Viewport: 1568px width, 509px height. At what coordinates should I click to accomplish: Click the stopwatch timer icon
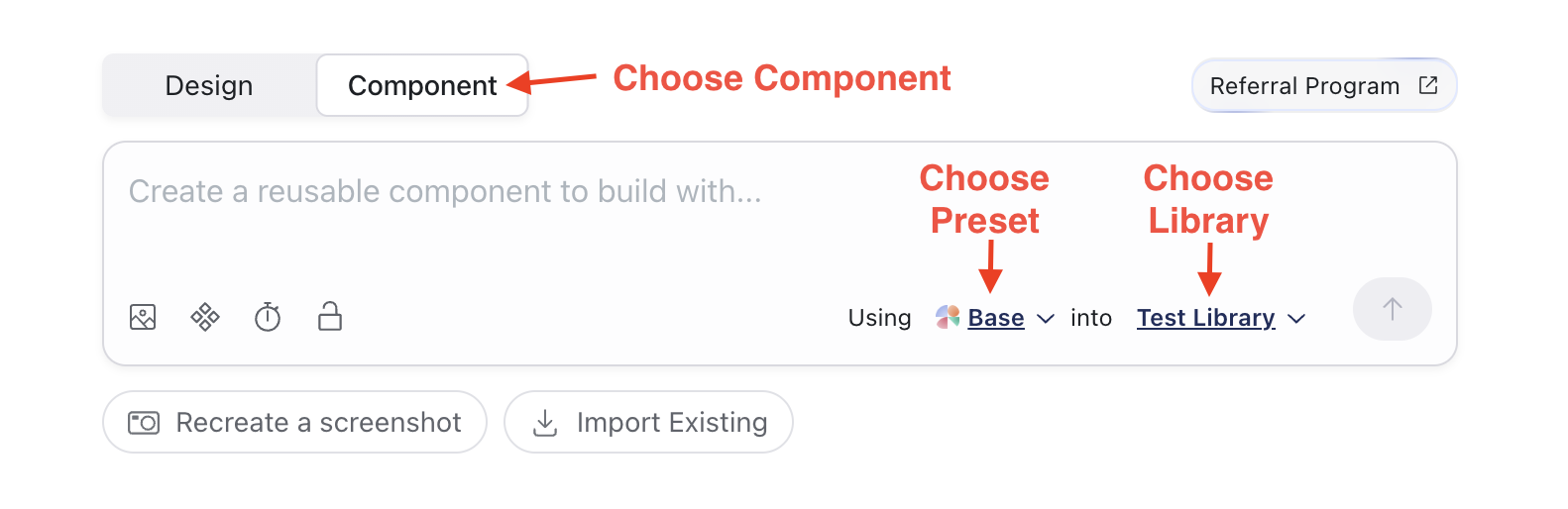(x=268, y=317)
